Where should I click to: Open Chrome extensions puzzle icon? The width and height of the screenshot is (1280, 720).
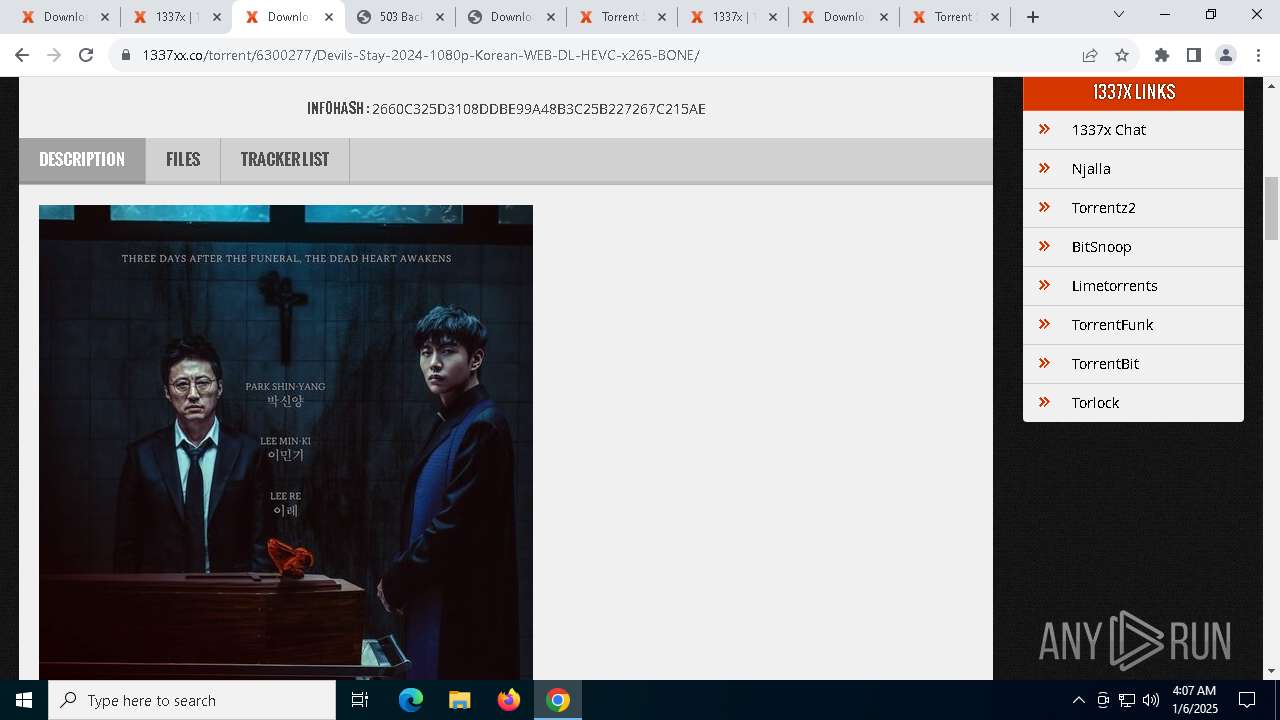pos(1161,55)
